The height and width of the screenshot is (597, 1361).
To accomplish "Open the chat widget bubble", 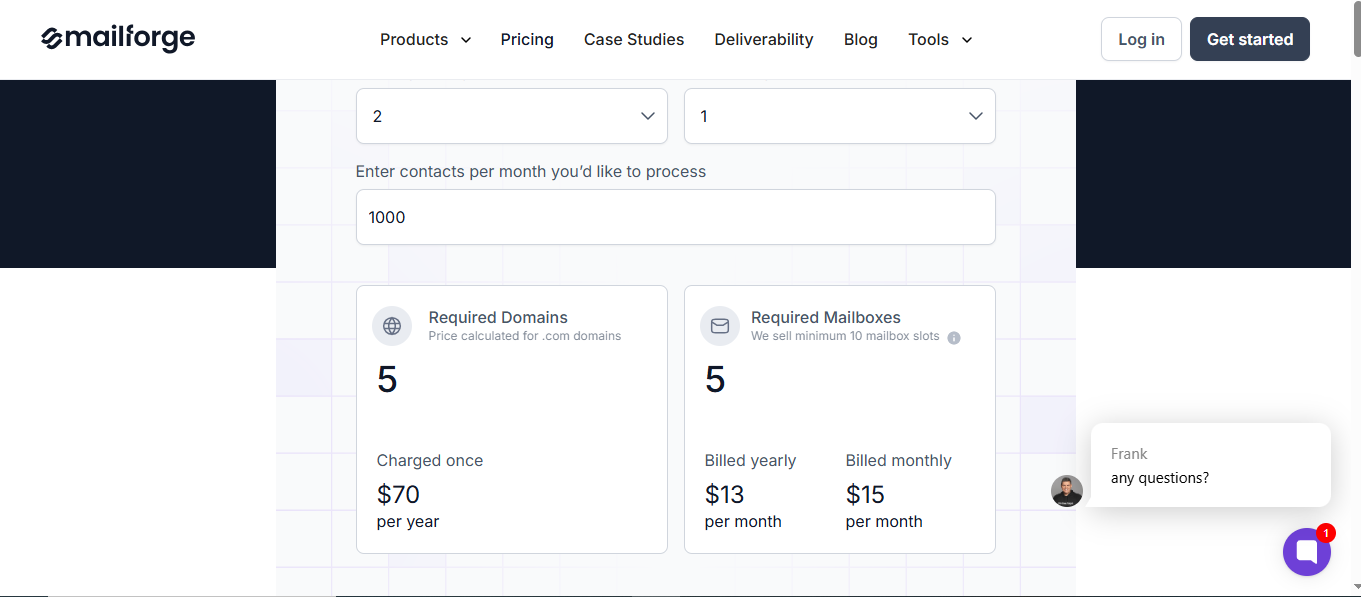I will coord(1307,551).
